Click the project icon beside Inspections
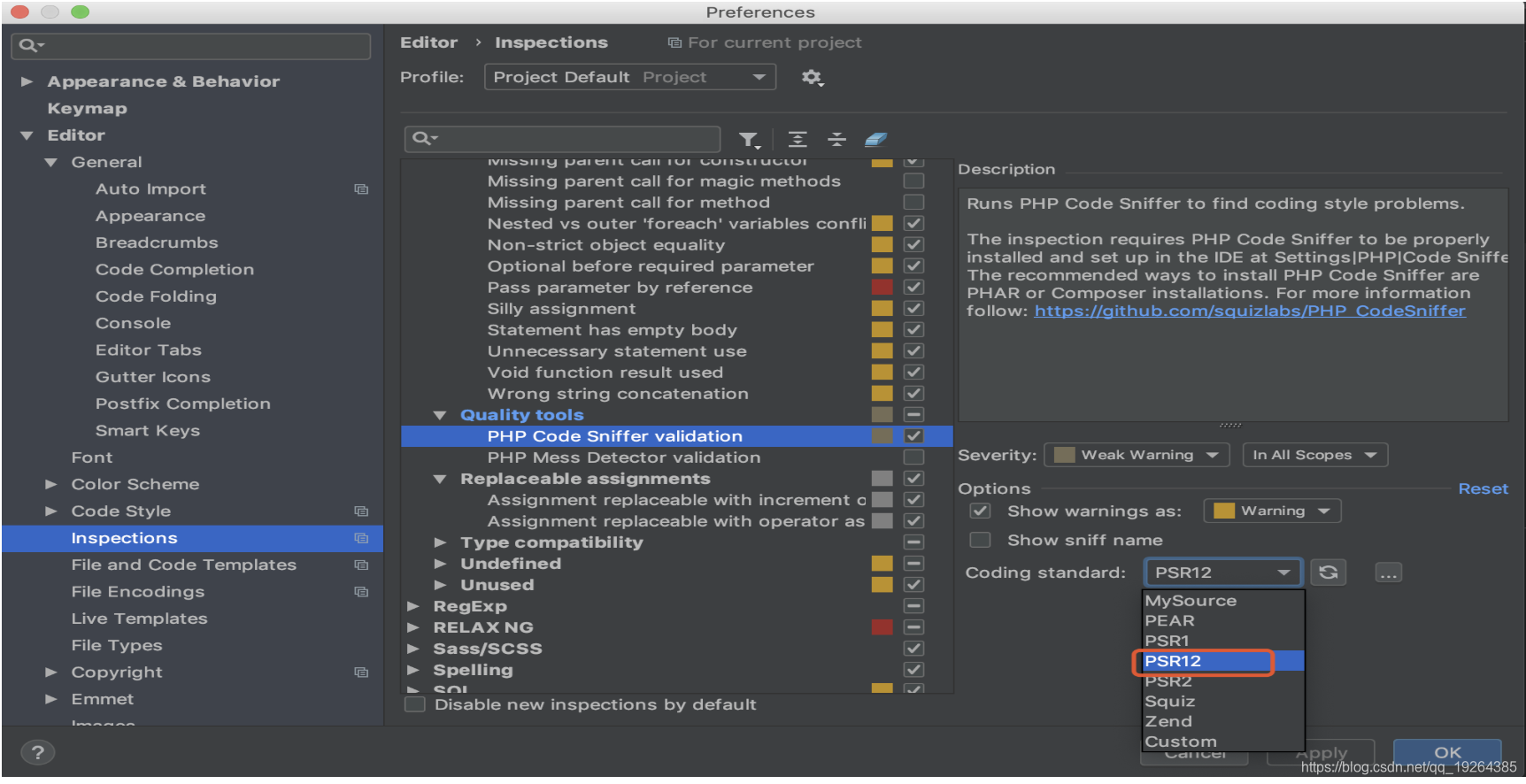 coord(361,538)
